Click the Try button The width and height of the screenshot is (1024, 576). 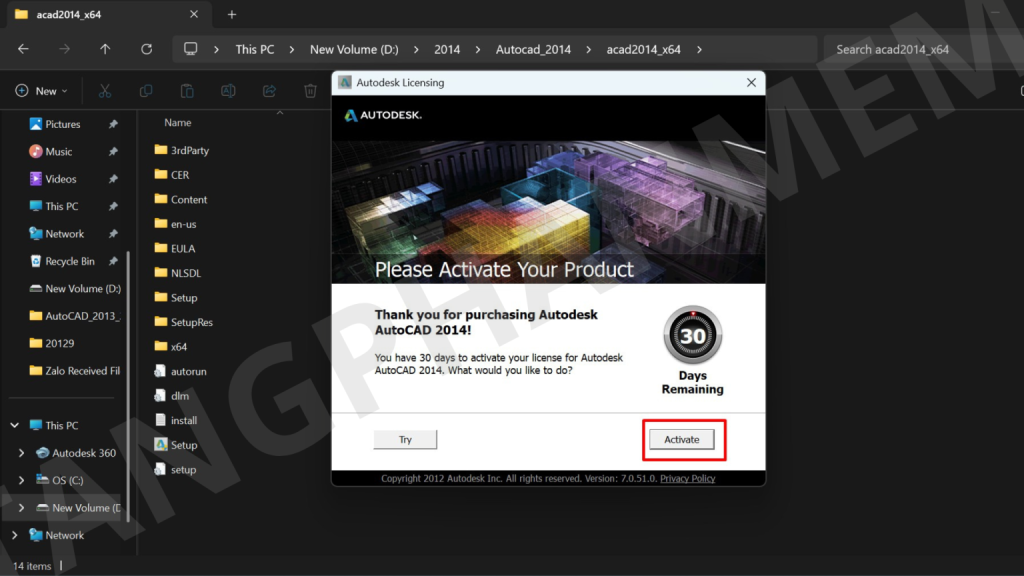405,440
